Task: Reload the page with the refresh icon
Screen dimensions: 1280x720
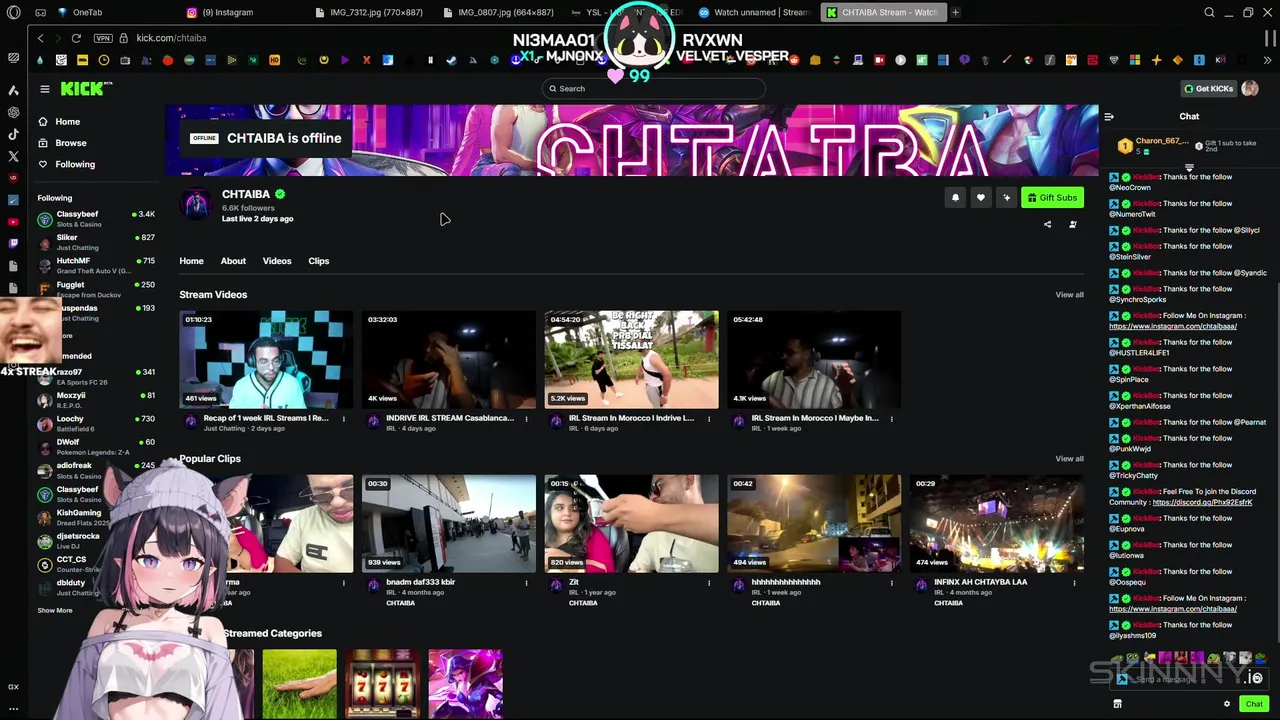Action: (x=76, y=38)
